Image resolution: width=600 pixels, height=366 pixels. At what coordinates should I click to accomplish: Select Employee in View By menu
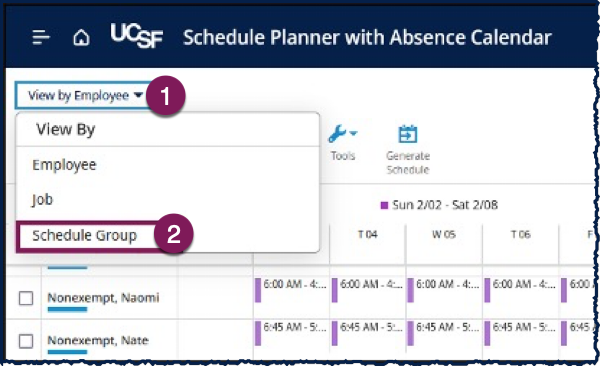(x=64, y=165)
